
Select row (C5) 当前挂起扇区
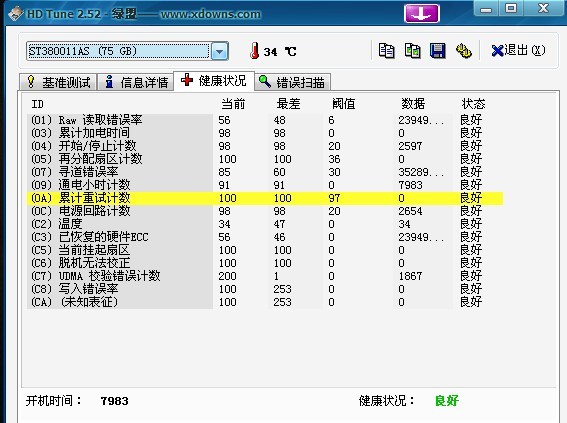point(265,250)
